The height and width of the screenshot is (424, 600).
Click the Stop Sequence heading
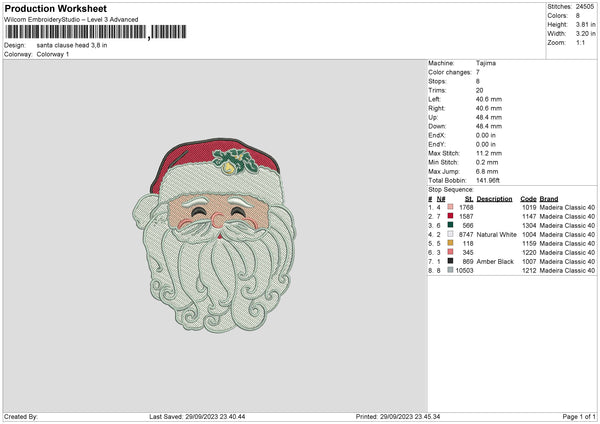[x=451, y=190]
